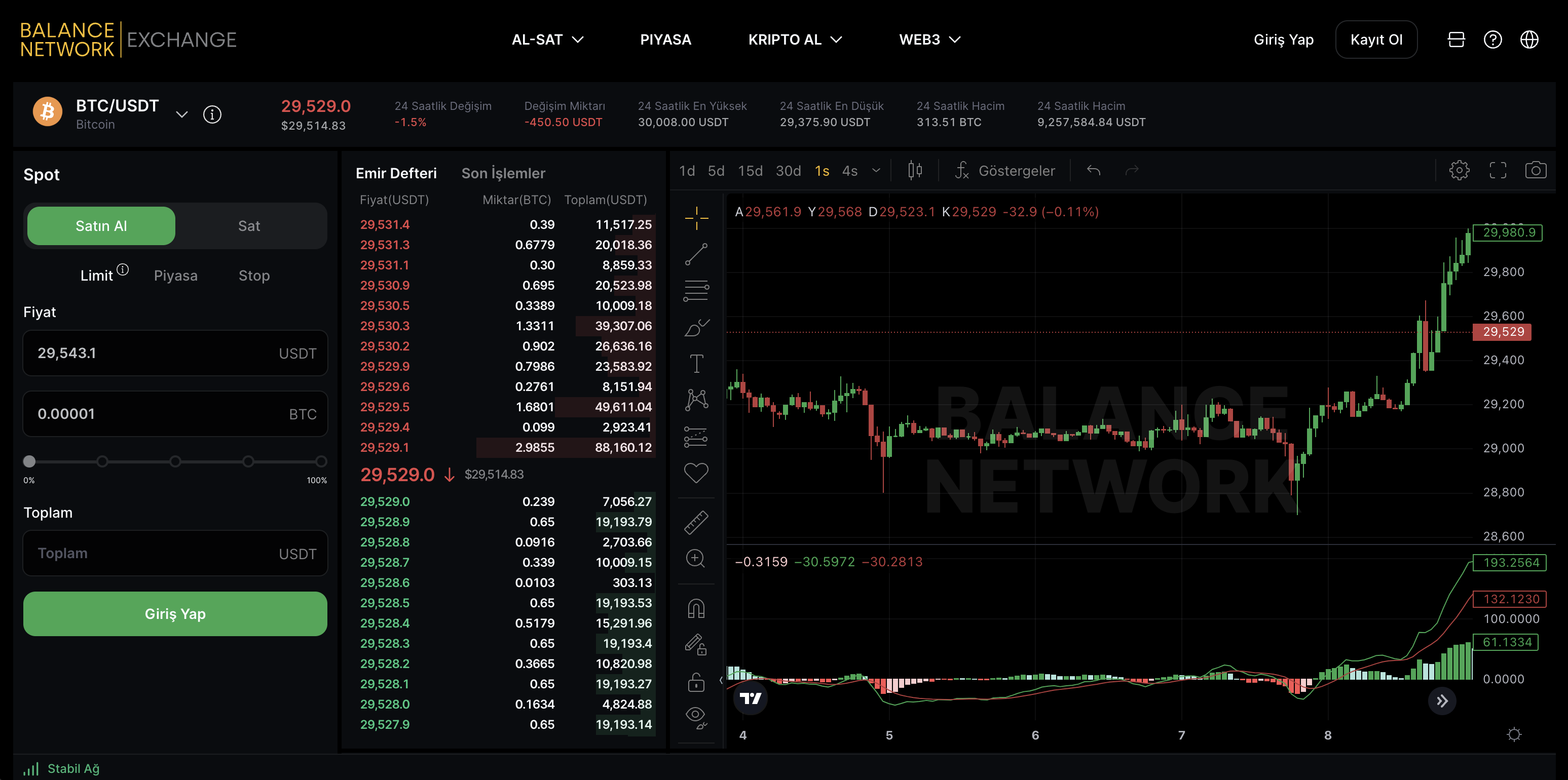Expand the timeframe interval dropdown arrow
This screenshot has width=1568, height=780.
tap(876, 171)
